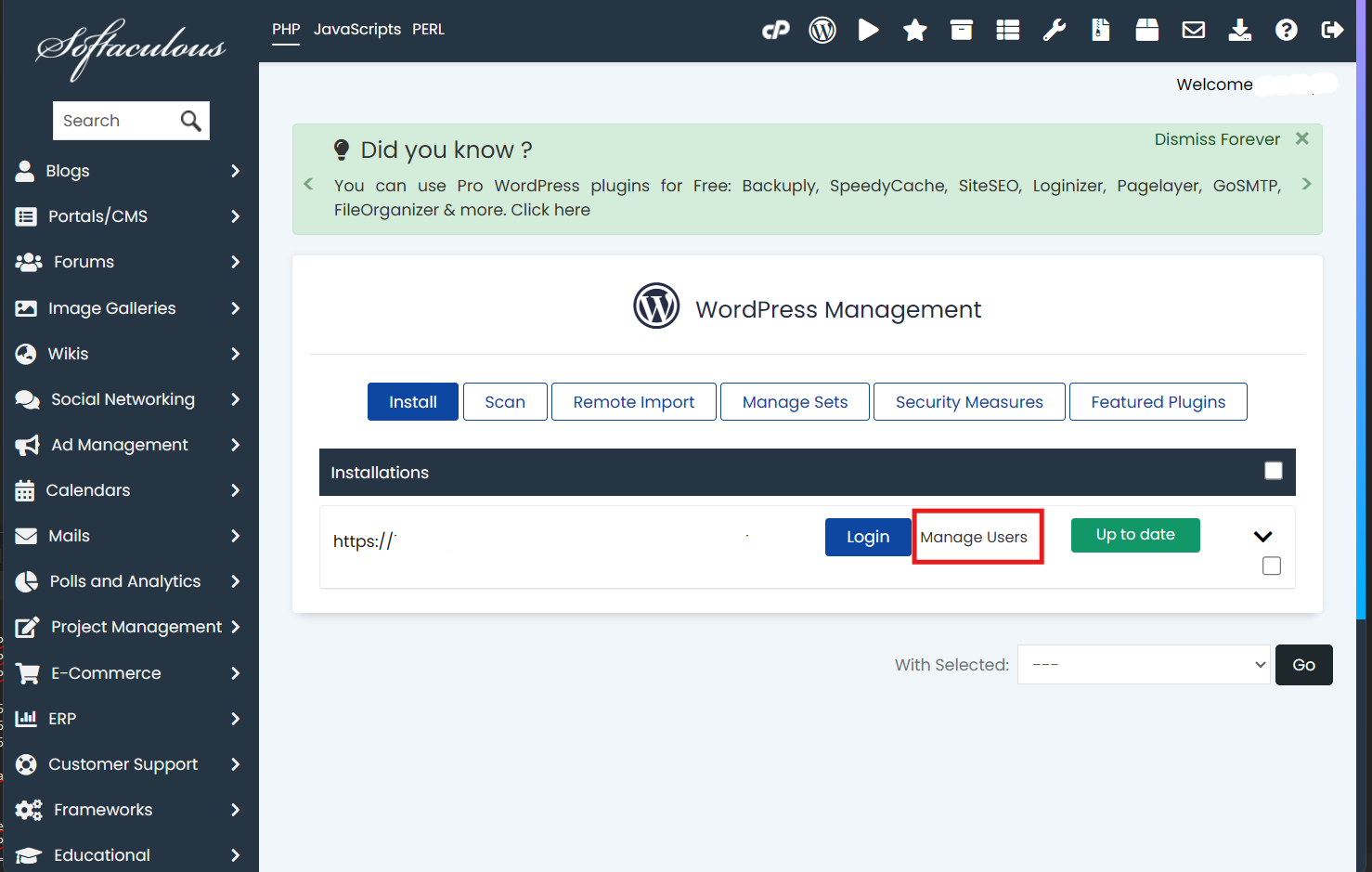Click the WordPress logo beside Management heading
This screenshot has height=872, width=1372.
[x=656, y=306]
